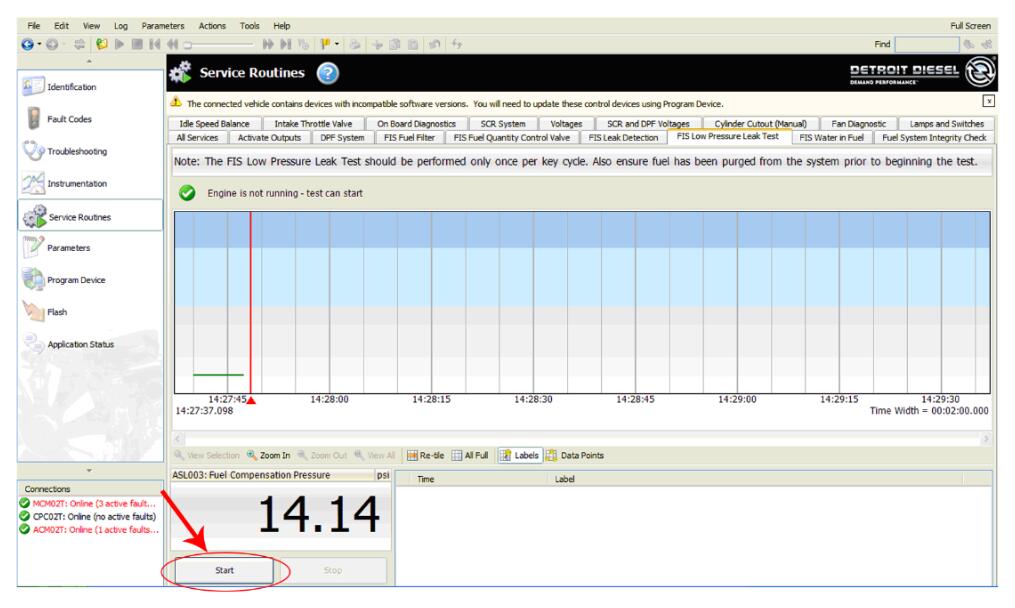The width and height of the screenshot is (1015, 608).
Task: Switch to the FIS Fuel Filter tab
Action: 410,137
